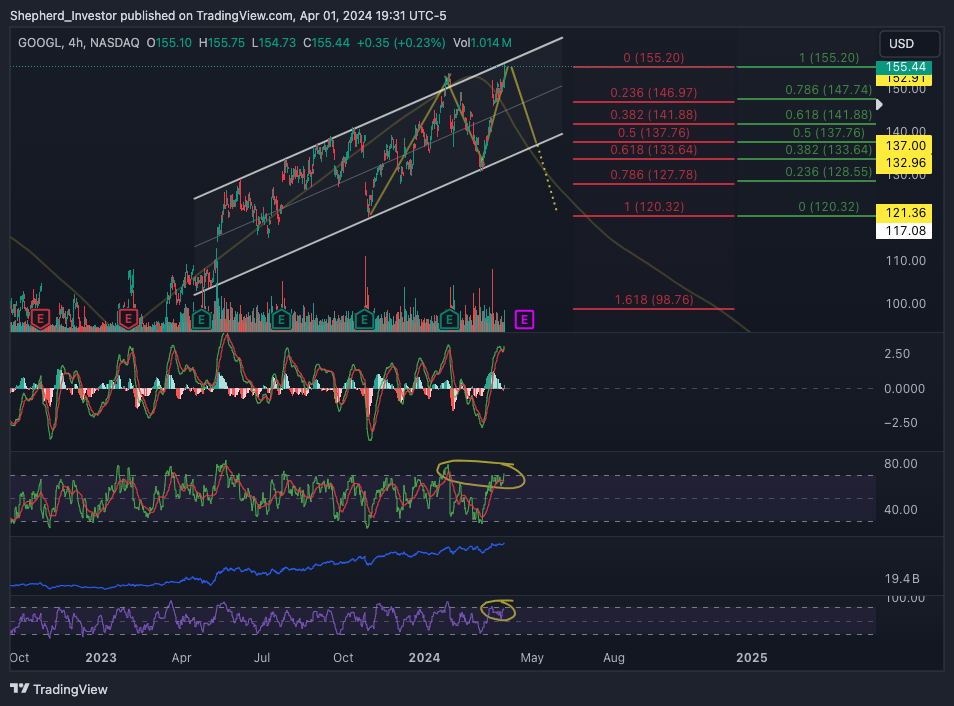954x706 pixels.
Task: Click the yellow 121.36 price label
Action: [x=904, y=213]
